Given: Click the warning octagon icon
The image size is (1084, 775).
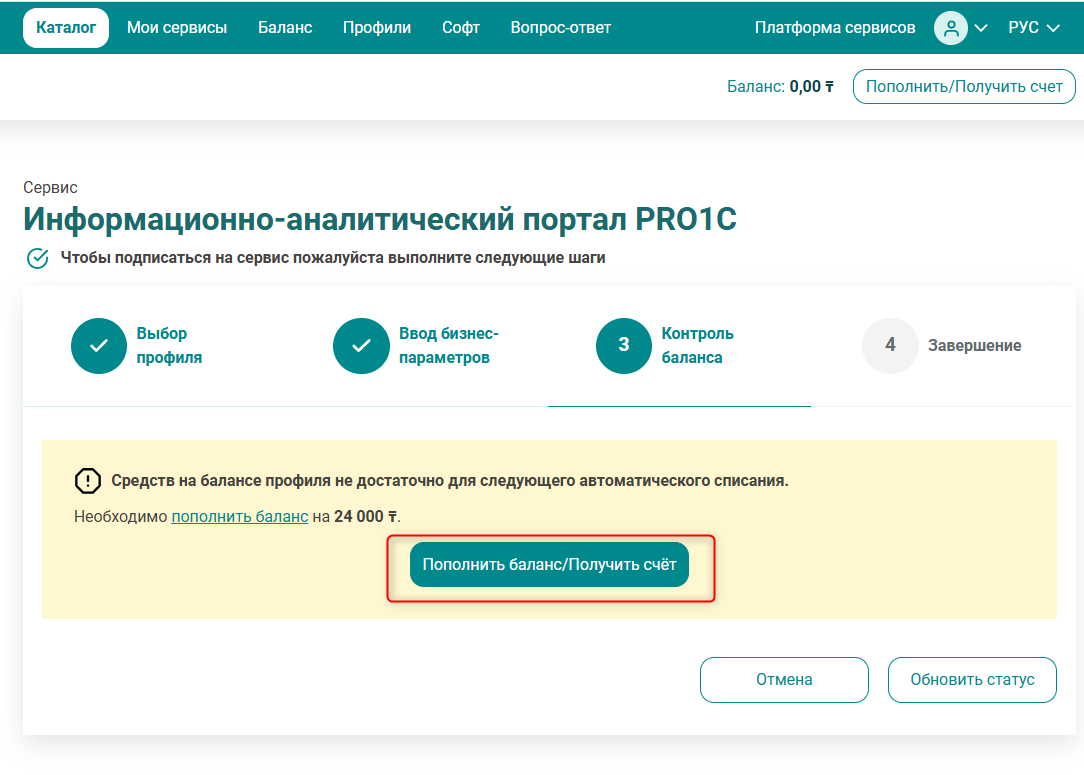Looking at the screenshot, I should tap(88, 481).
